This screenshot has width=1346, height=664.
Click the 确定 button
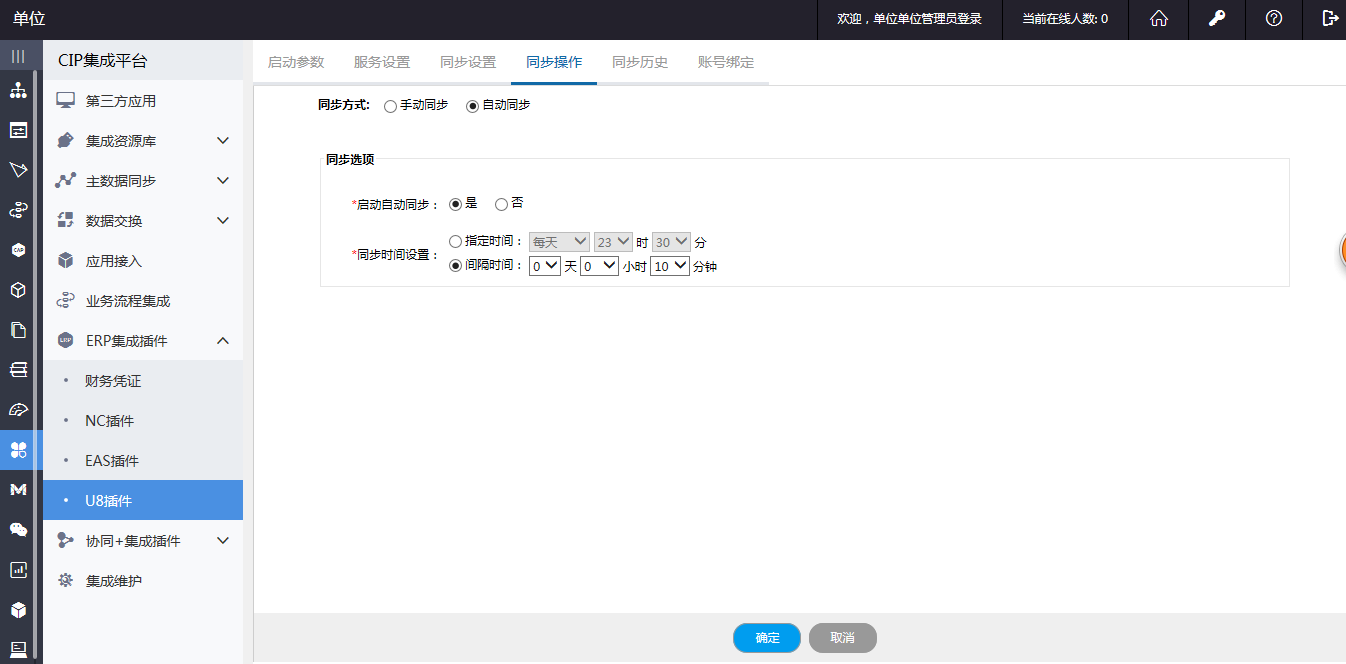[767, 638]
